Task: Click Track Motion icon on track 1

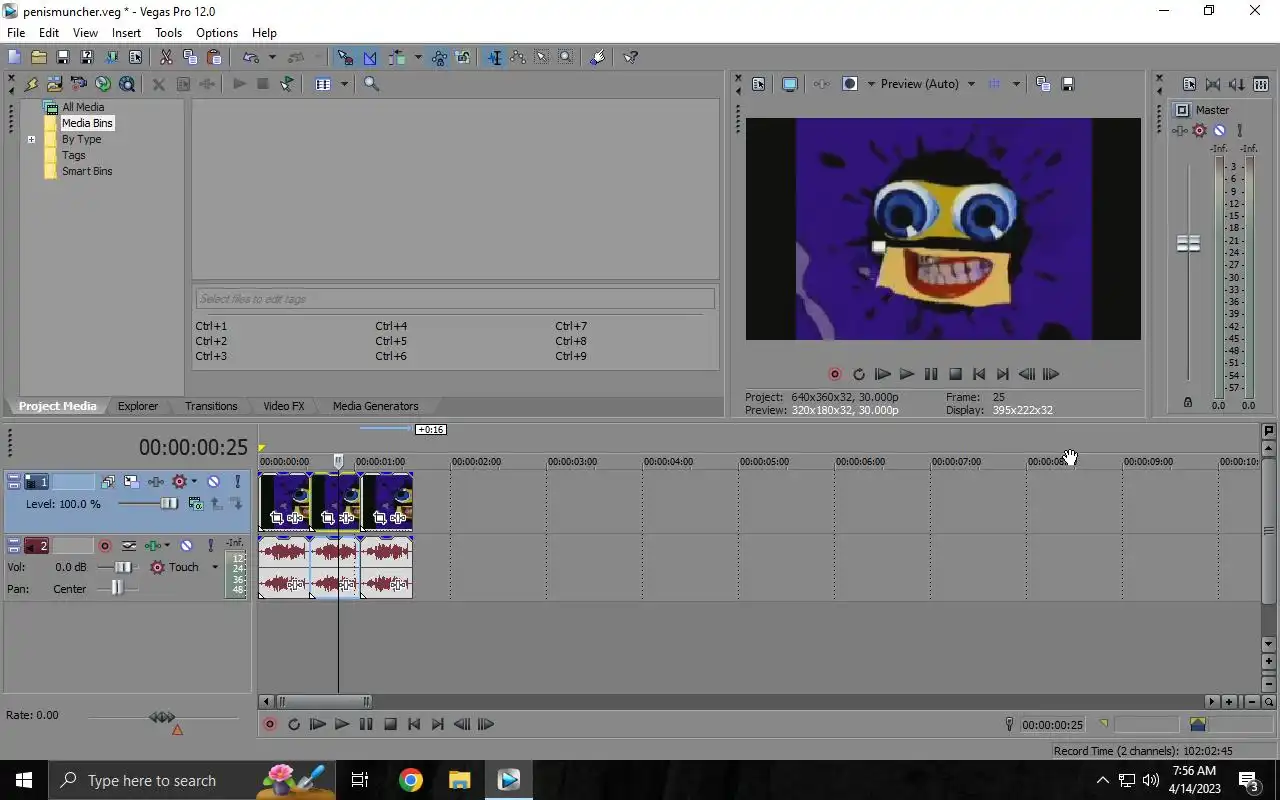Action: pyautogui.click(x=131, y=482)
